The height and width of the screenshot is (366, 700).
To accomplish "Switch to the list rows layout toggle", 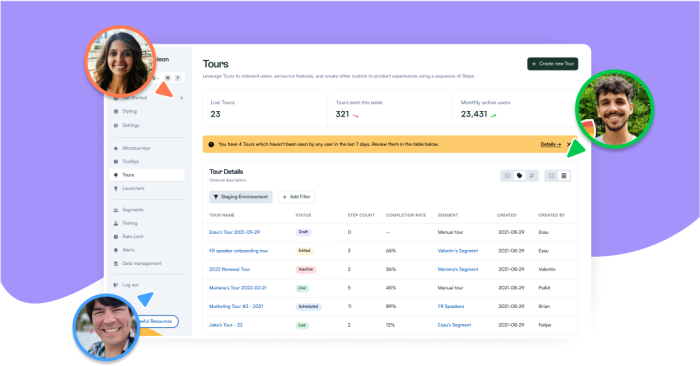I will tap(564, 176).
